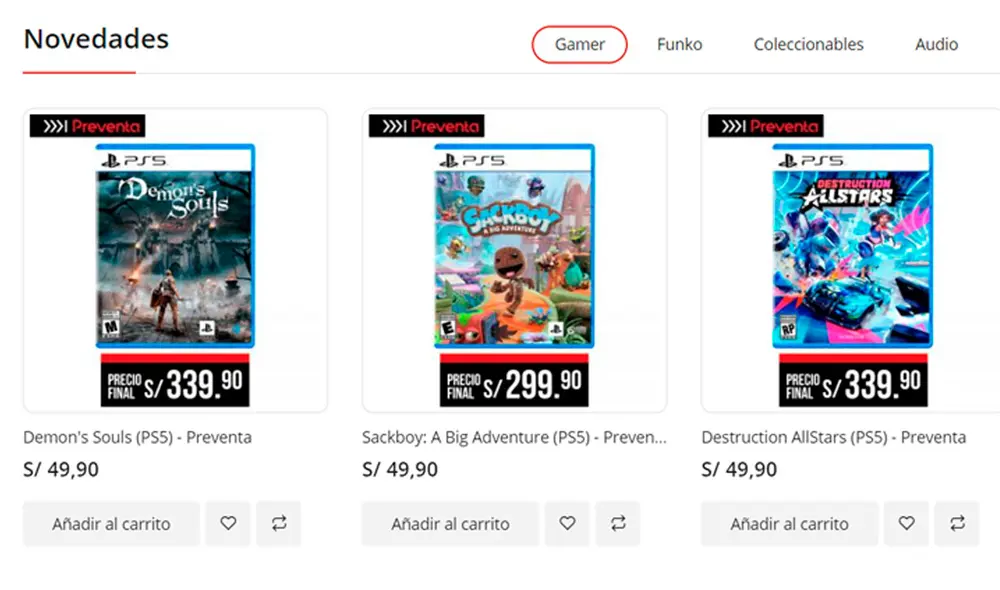Open the Coleccionables category
The width and height of the screenshot is (1000, 590).
[808, 44]
